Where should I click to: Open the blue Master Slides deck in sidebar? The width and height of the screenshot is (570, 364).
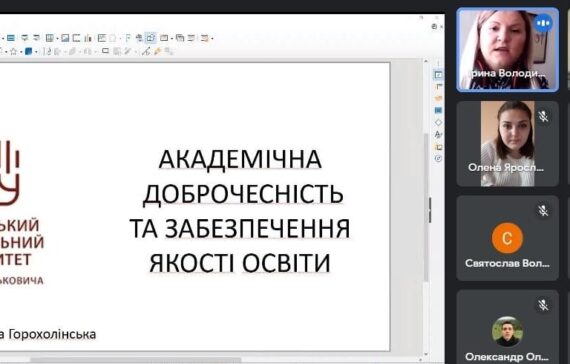coord(438,110)
